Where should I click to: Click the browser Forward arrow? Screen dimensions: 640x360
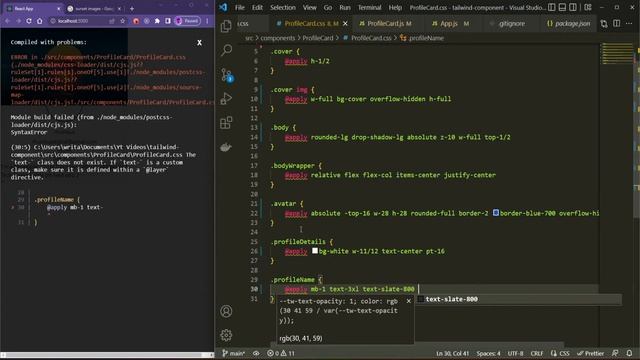(x=18, y=21)
